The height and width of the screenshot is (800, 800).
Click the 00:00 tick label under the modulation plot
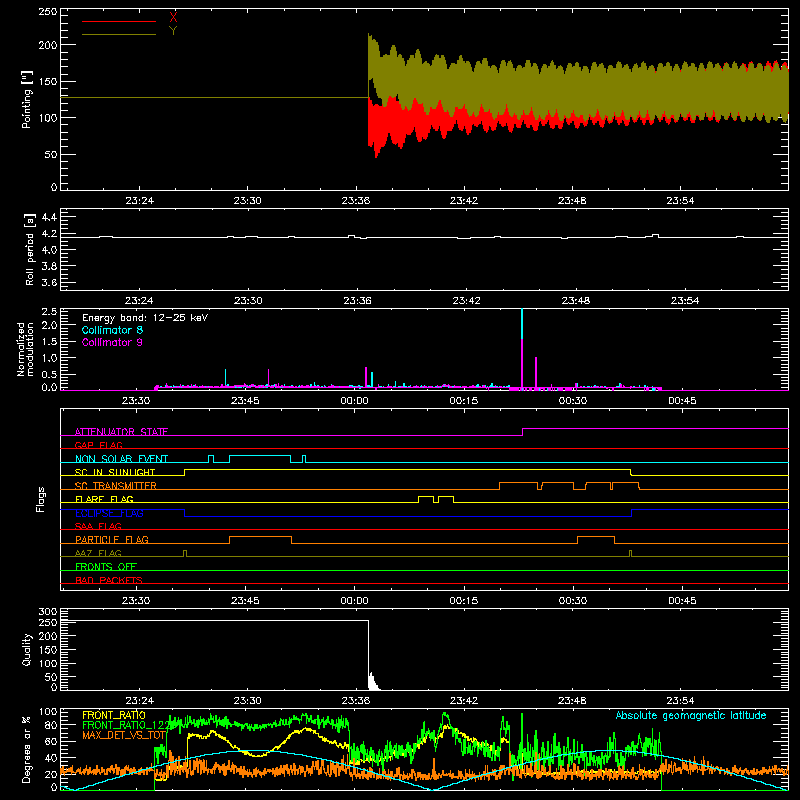click(354, 401)
